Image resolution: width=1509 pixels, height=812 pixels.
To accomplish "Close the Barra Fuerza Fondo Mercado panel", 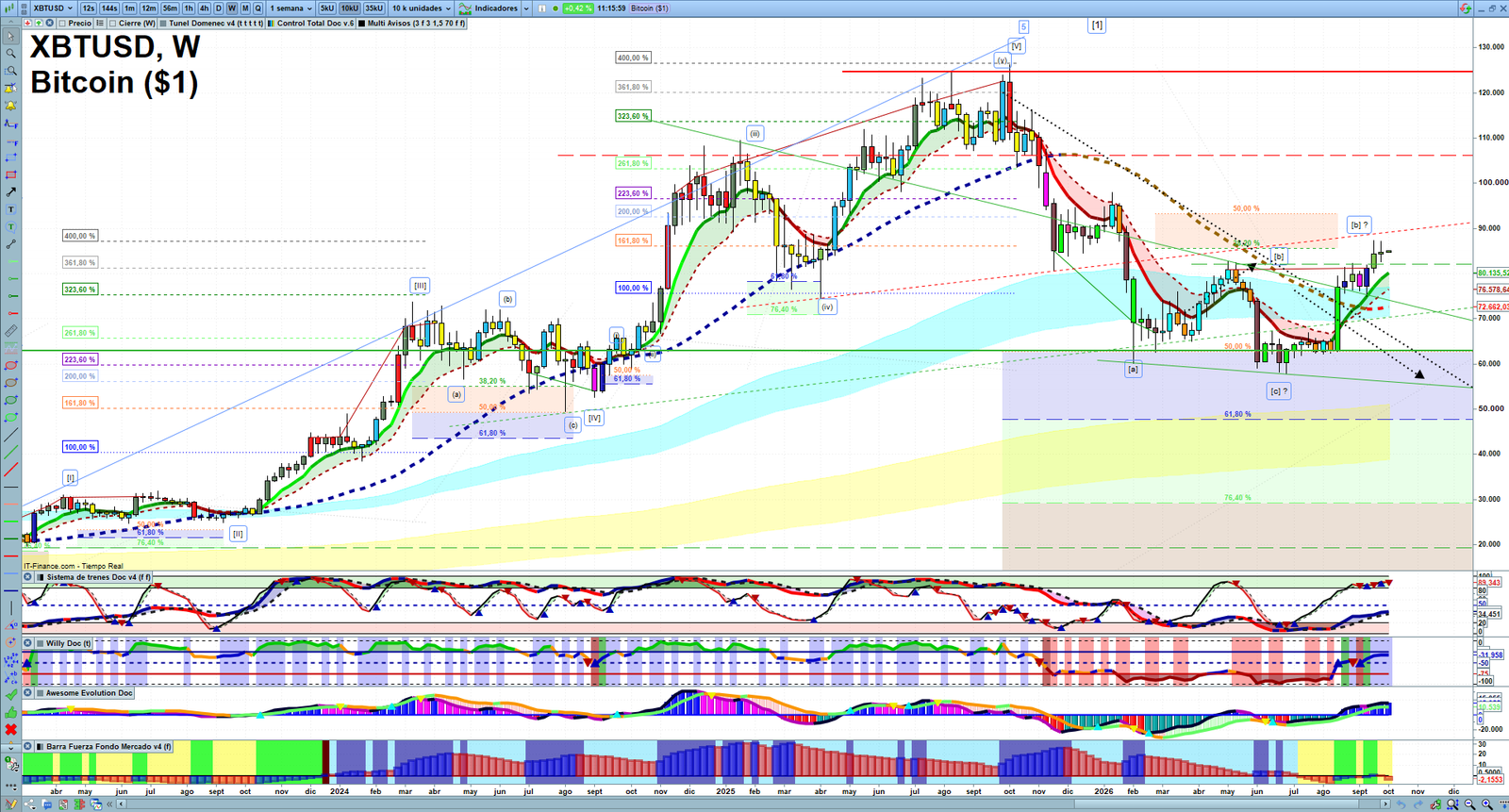I will click(x=27, y=746).
